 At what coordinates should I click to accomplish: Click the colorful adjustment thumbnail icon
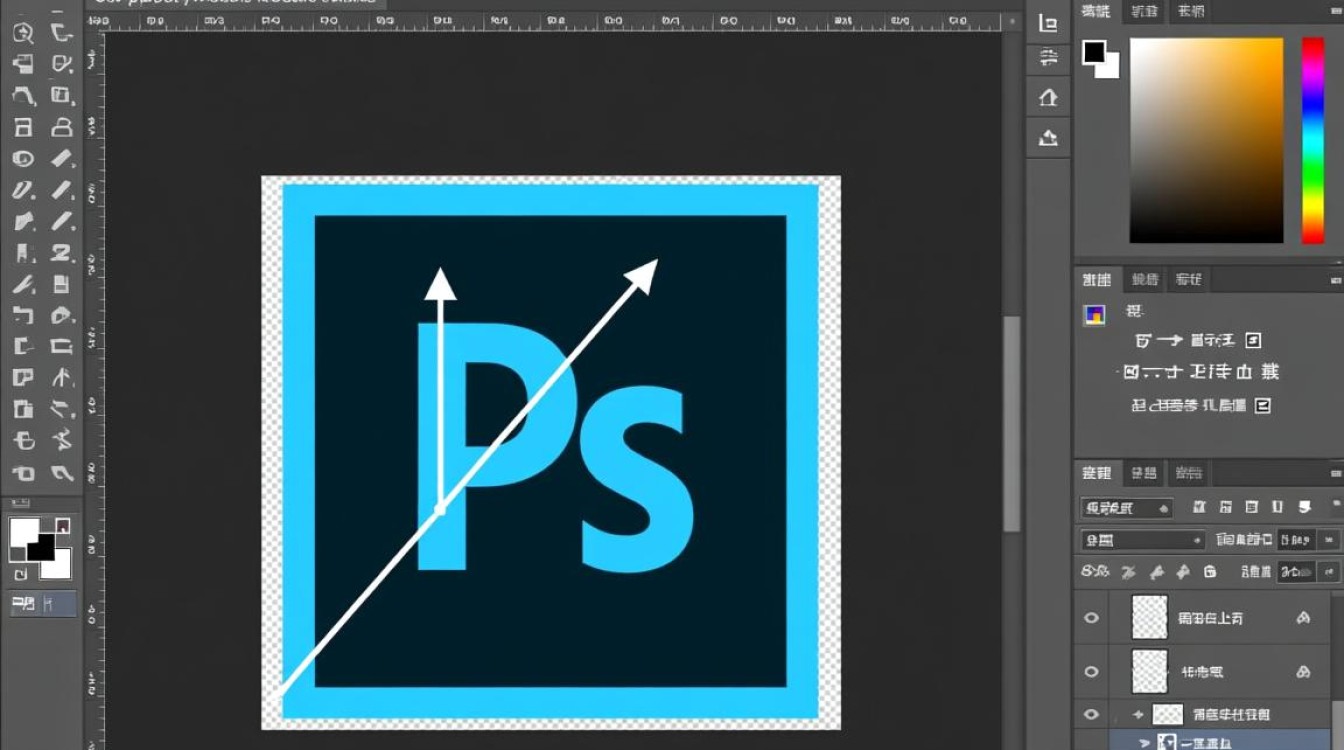(x=1094, y=315)
